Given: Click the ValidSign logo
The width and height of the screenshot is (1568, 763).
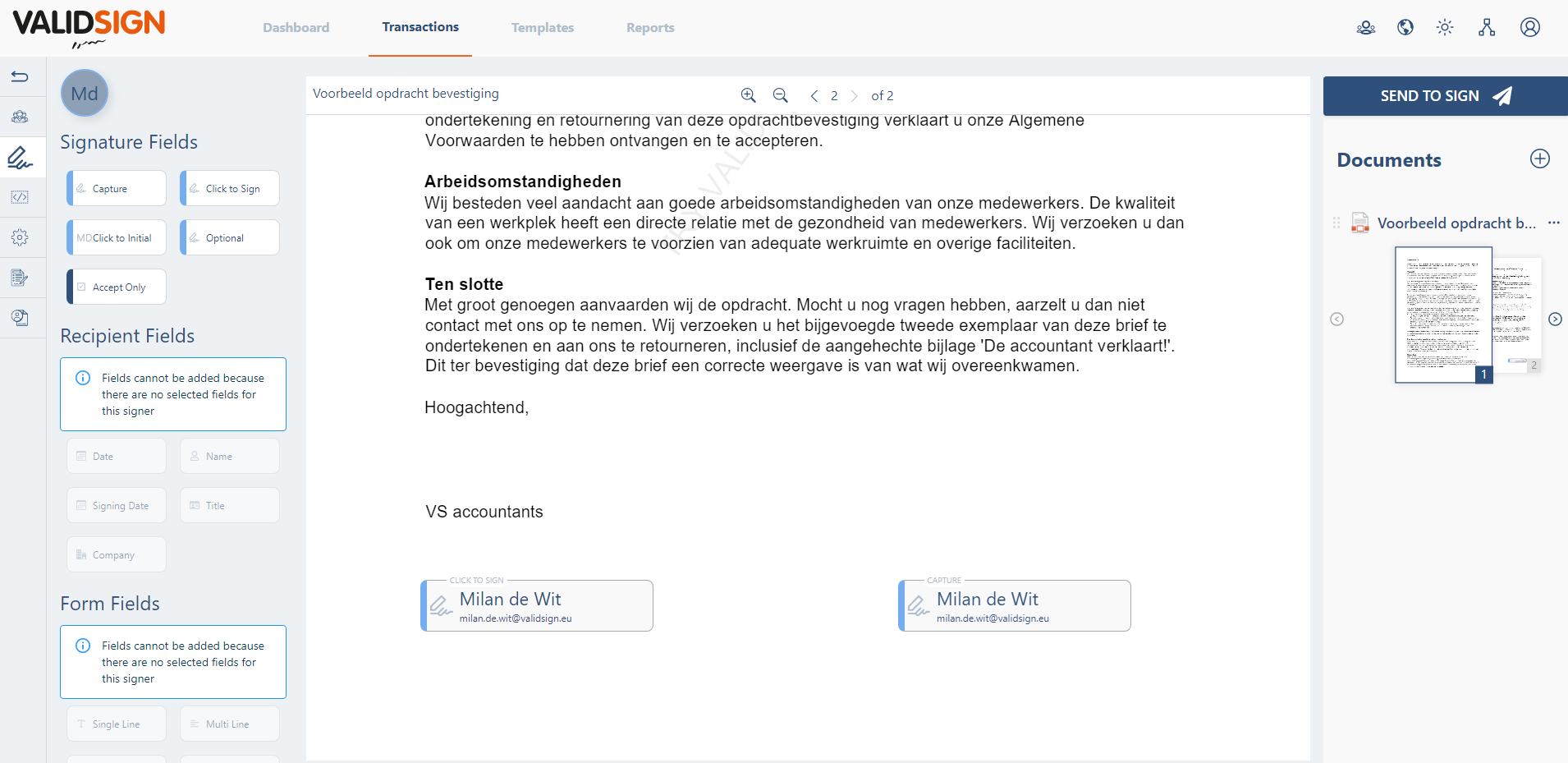Looking at the screenshot, I should (x=89, y=28).
